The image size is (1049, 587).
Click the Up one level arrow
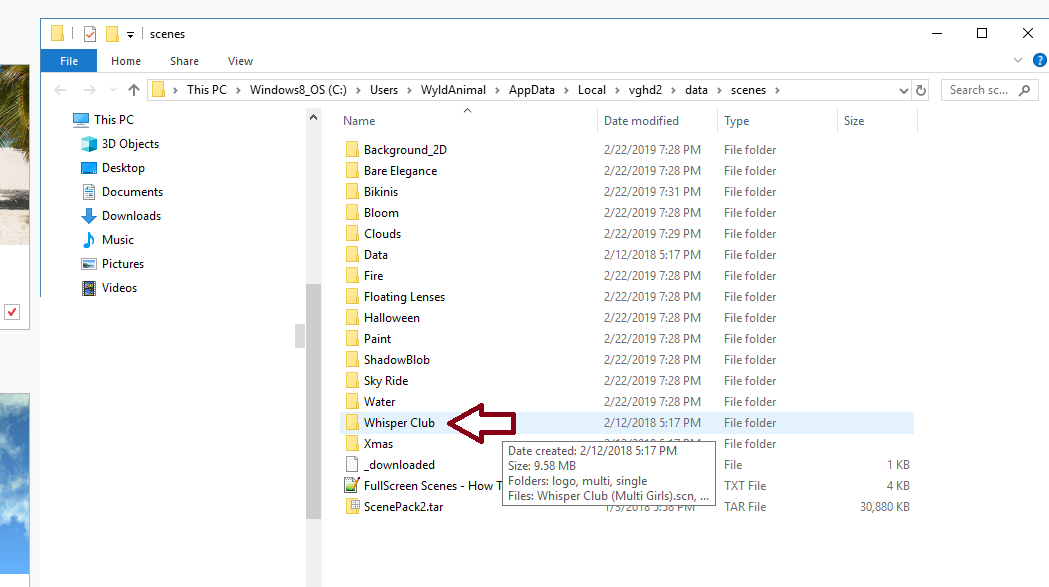click(133, 90)
